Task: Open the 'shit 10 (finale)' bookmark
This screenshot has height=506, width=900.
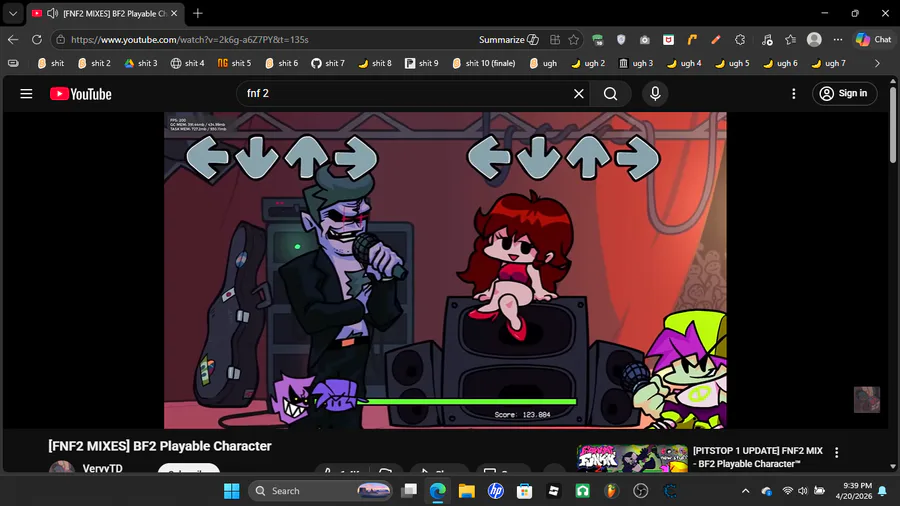Action: tap(483, 63)
